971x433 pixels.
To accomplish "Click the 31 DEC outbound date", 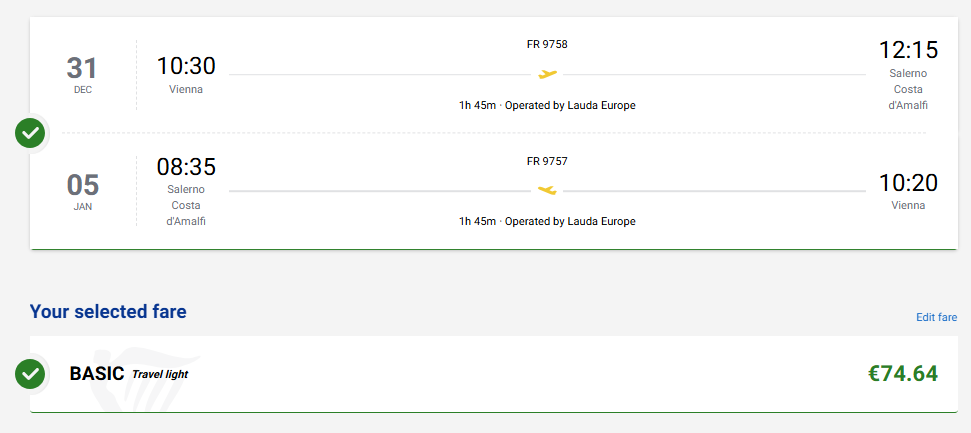I will tap(82, 73).
